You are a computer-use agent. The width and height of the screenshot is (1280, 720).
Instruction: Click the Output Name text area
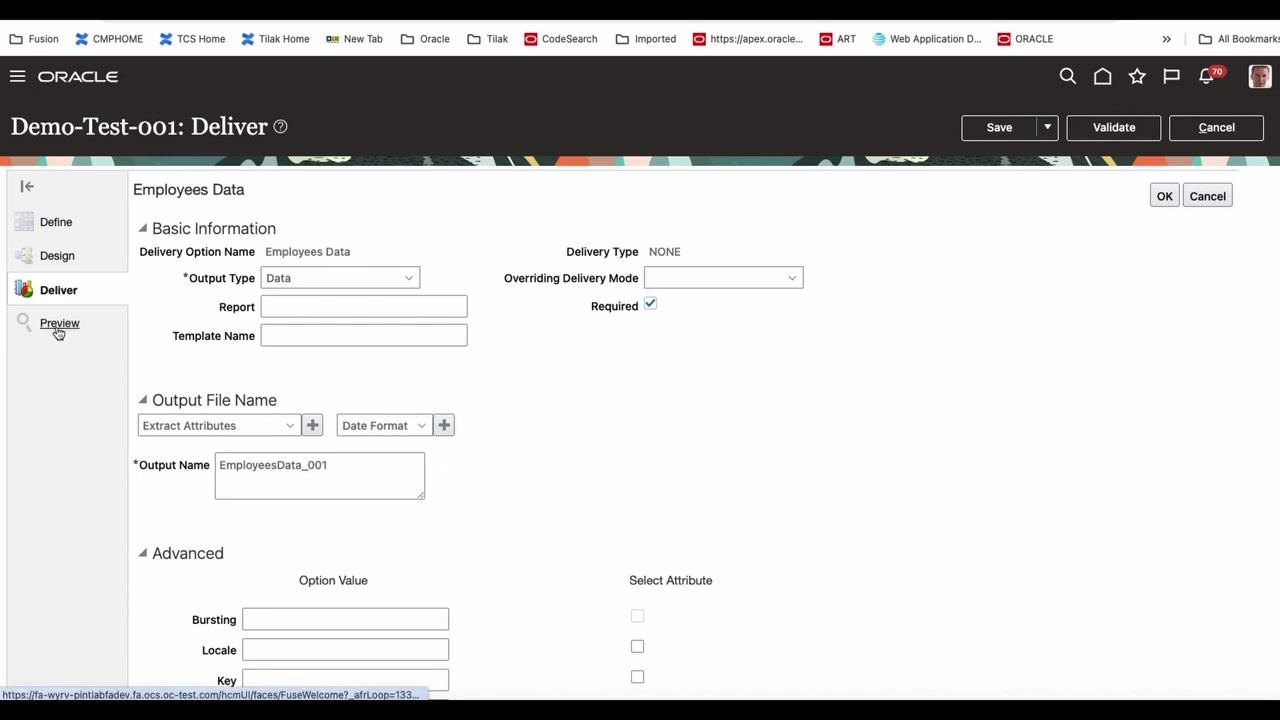click(320, 476)
